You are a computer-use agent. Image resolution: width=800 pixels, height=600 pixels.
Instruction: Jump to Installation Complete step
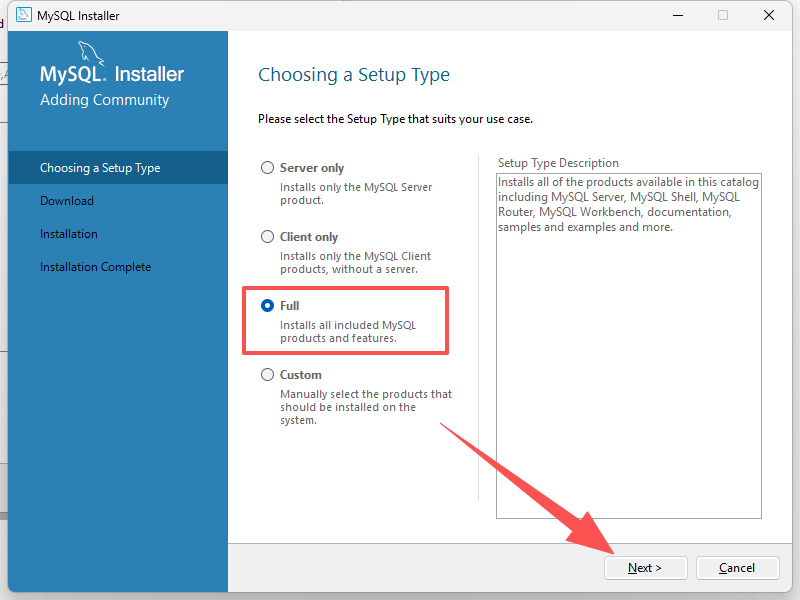click(95, 267)
